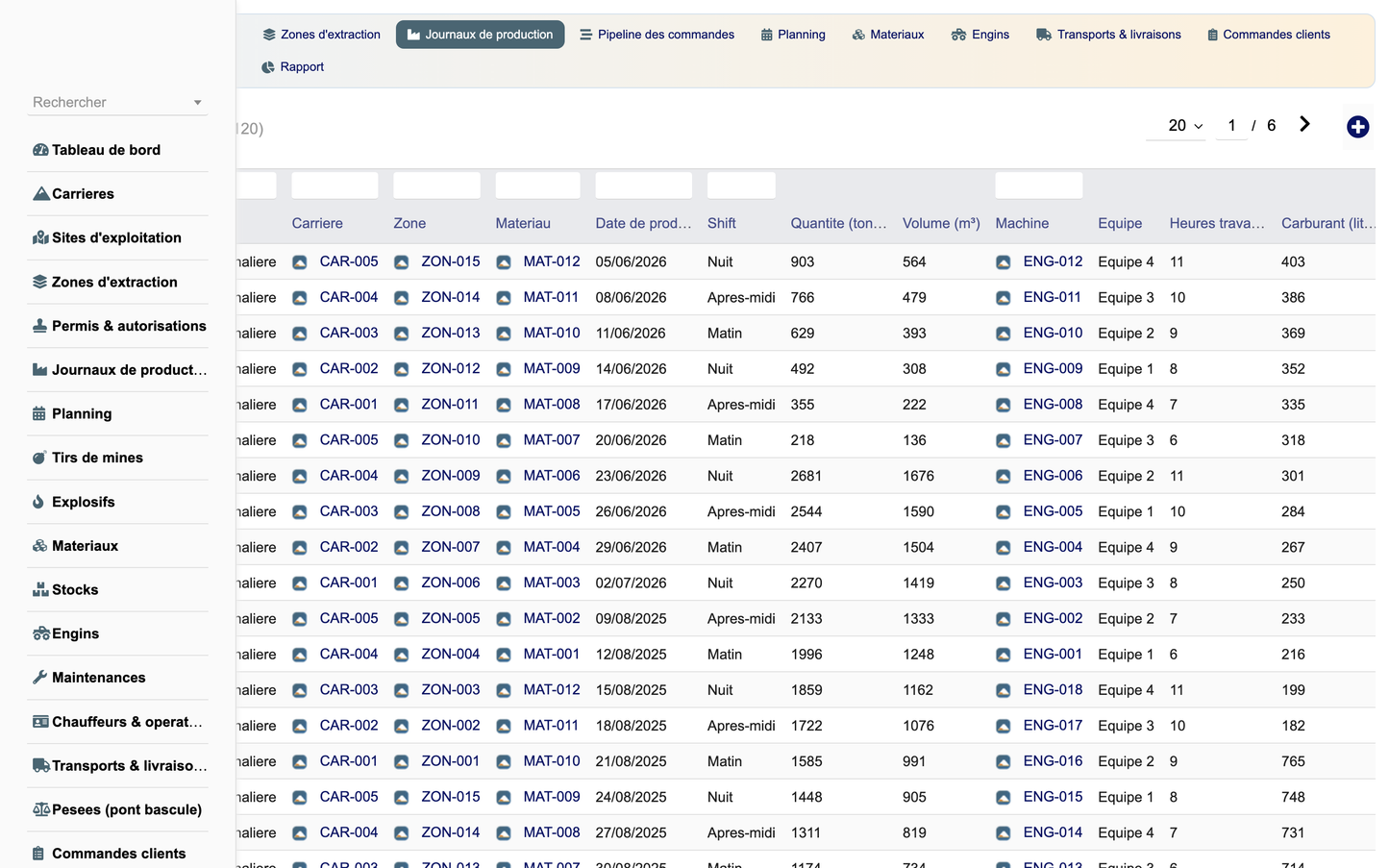1389x868 pixels.
Task: Click the volume value 1676
Action: click(918, 476)
